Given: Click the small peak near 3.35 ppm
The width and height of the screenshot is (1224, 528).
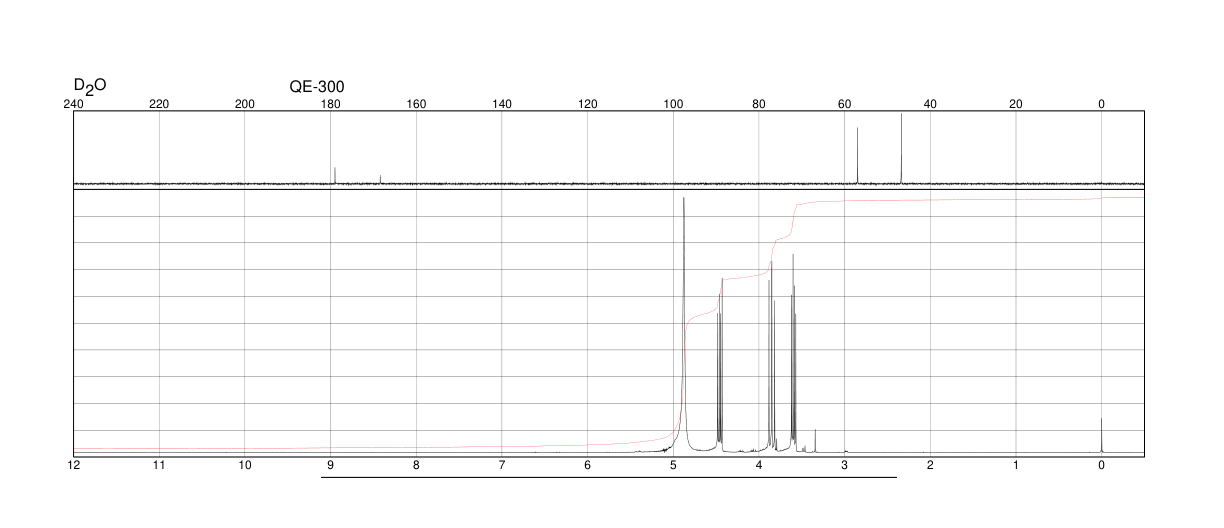Looking at the screenshot, I should coord(815,441).
